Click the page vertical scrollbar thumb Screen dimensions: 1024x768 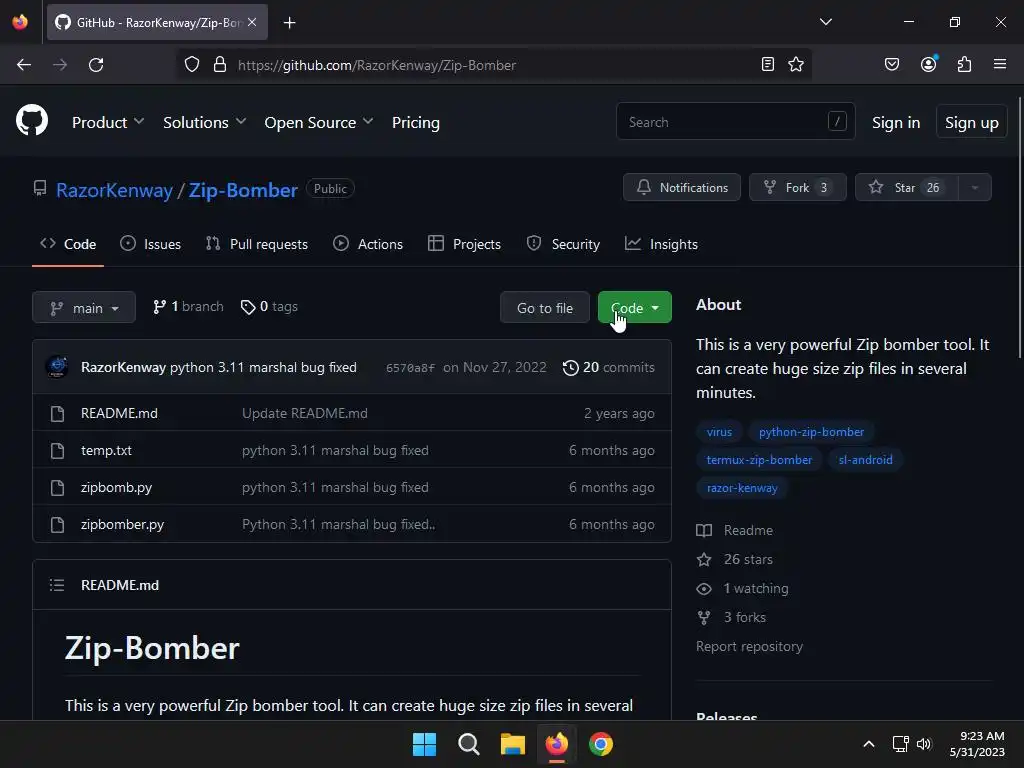click(x=1019, y=227)
